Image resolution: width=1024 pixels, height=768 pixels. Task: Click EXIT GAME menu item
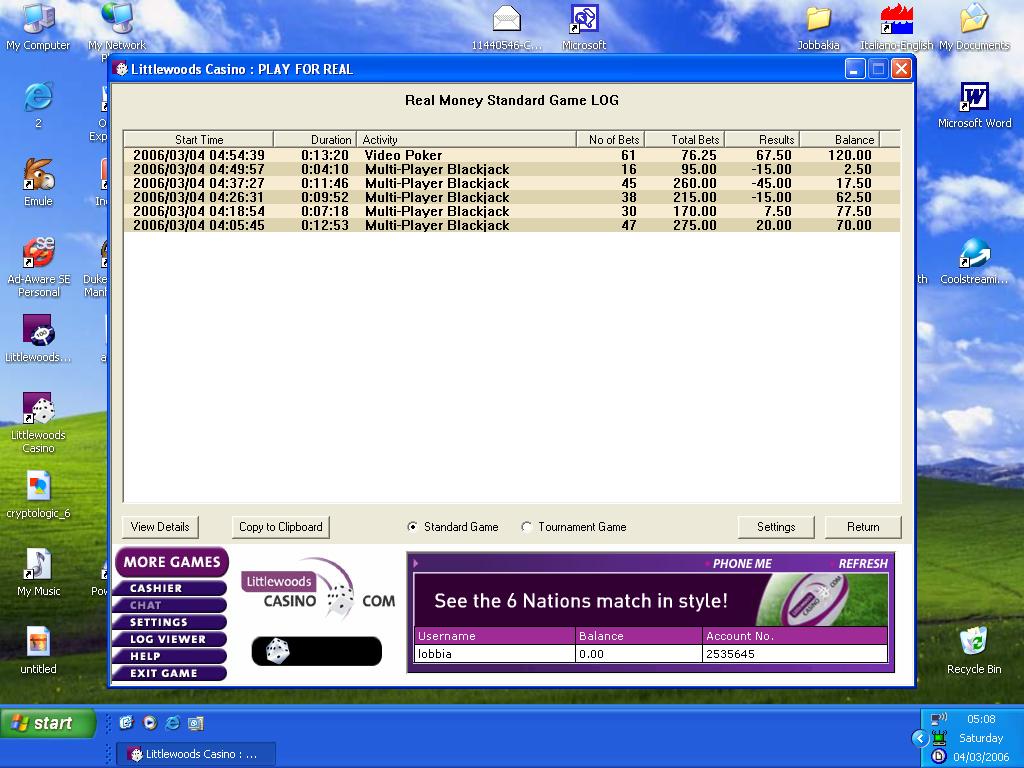coord(170,673)
